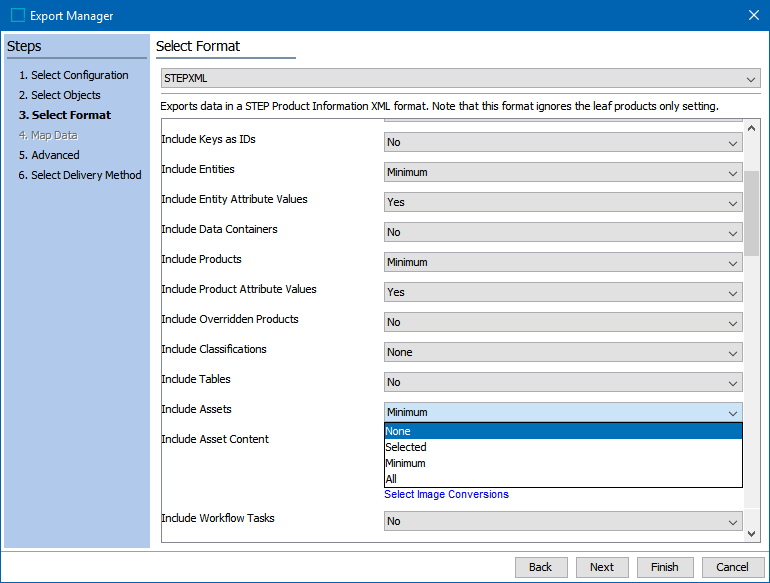Close the Export Manager dialog

(x=753, y=15)
